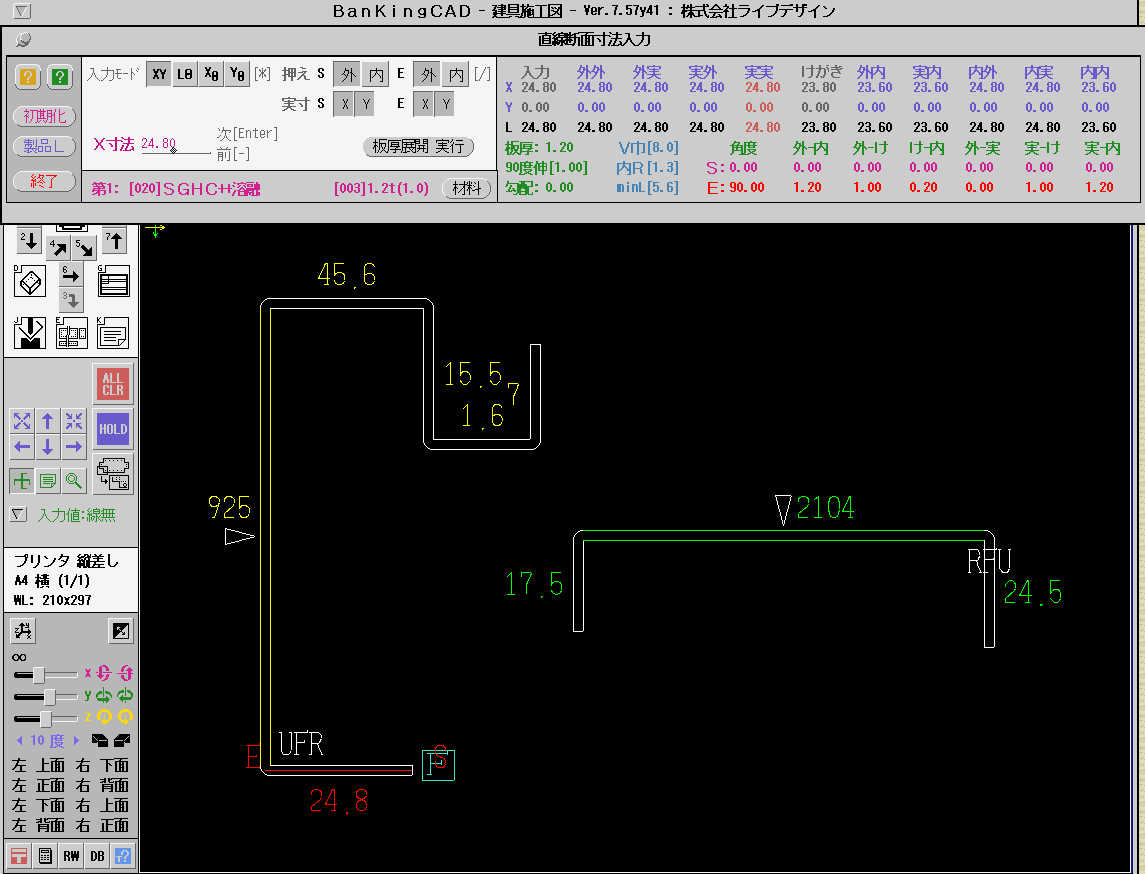The height and width of the screenshot is (874, 1145).
Task: Select the 左 正面 view
Action: point(38,785)
